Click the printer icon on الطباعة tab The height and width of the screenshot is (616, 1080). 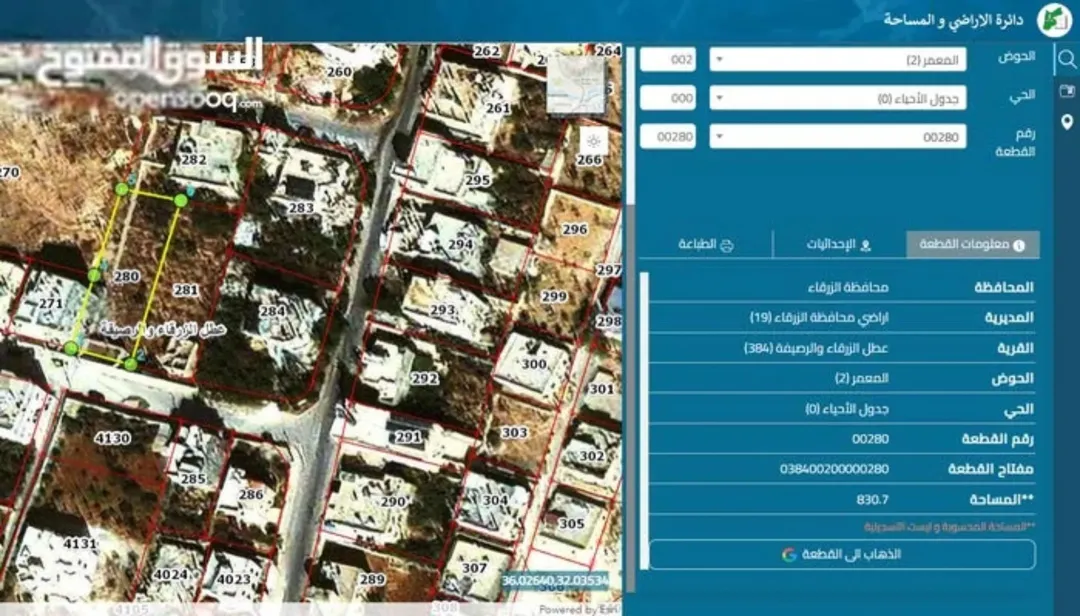(726, 245)
